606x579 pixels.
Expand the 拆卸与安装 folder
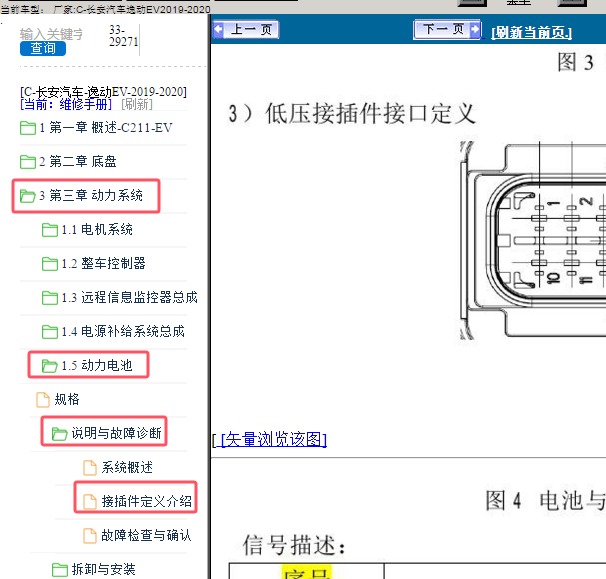pos(94,569)
